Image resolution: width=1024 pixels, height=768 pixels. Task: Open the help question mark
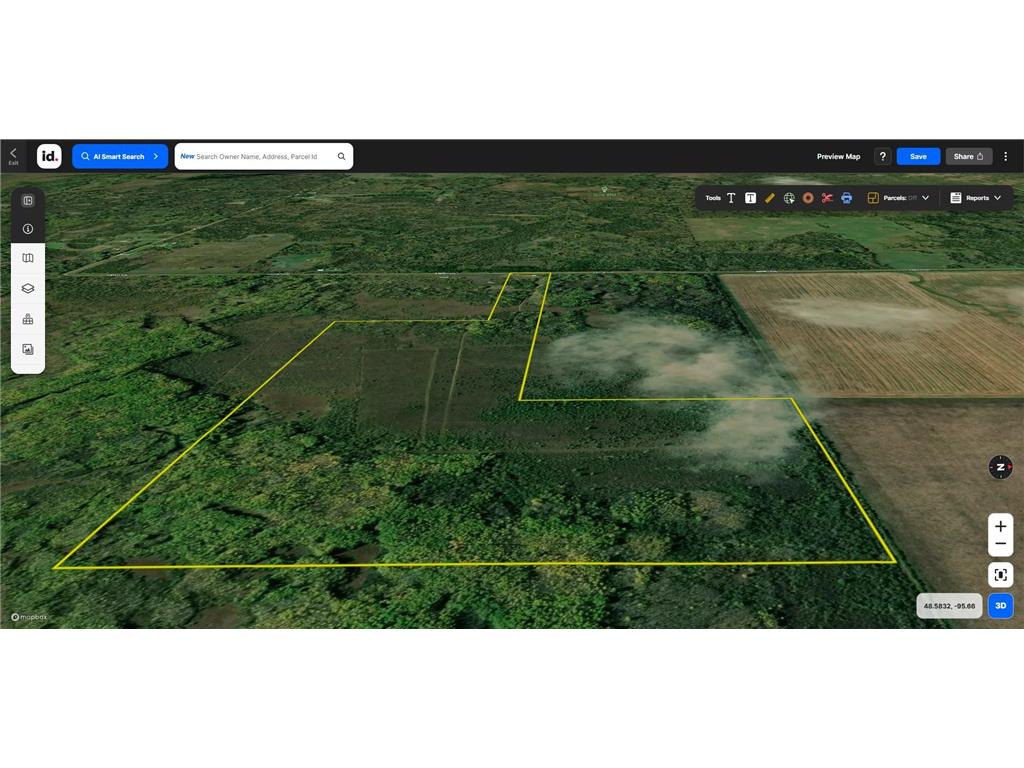pos(882,157)
